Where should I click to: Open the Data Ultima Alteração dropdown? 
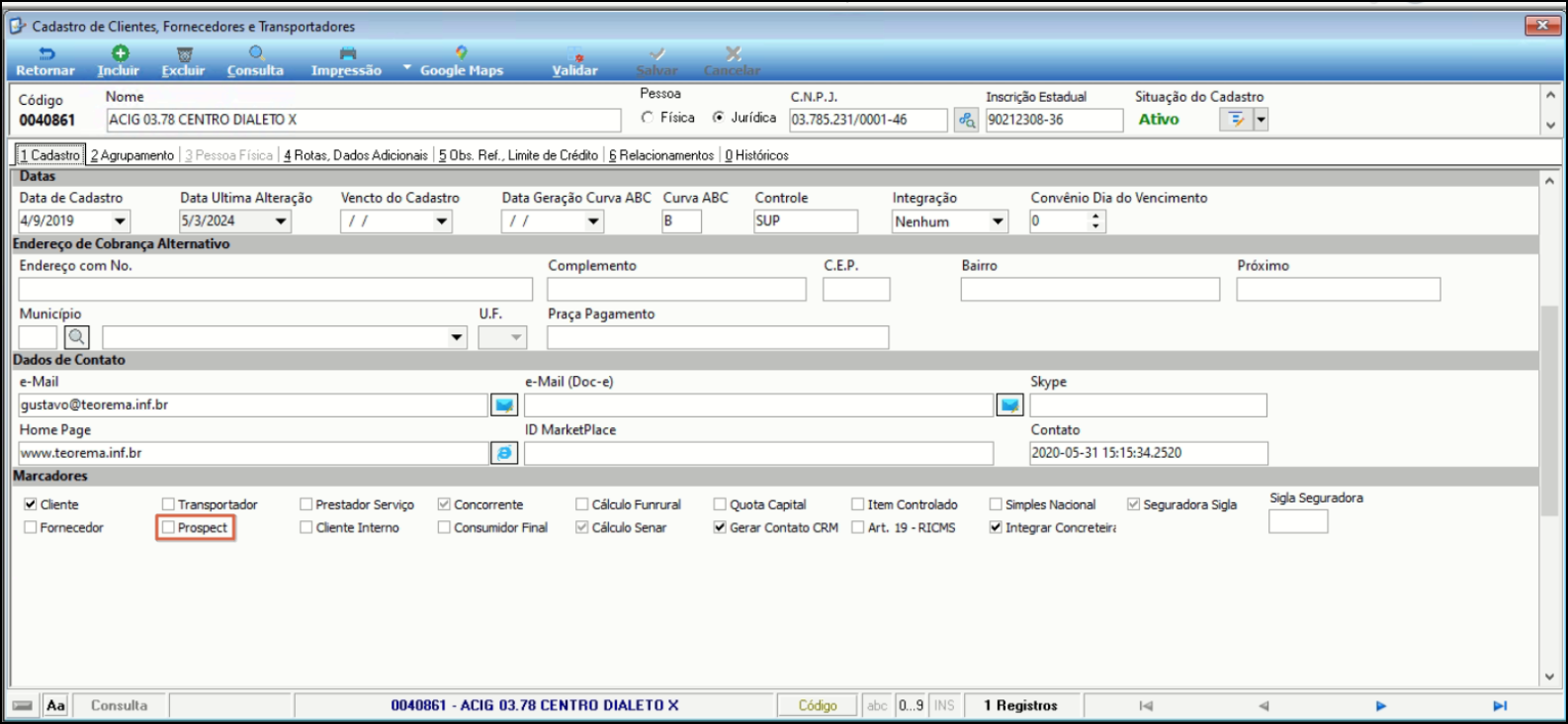coord(282,222)
